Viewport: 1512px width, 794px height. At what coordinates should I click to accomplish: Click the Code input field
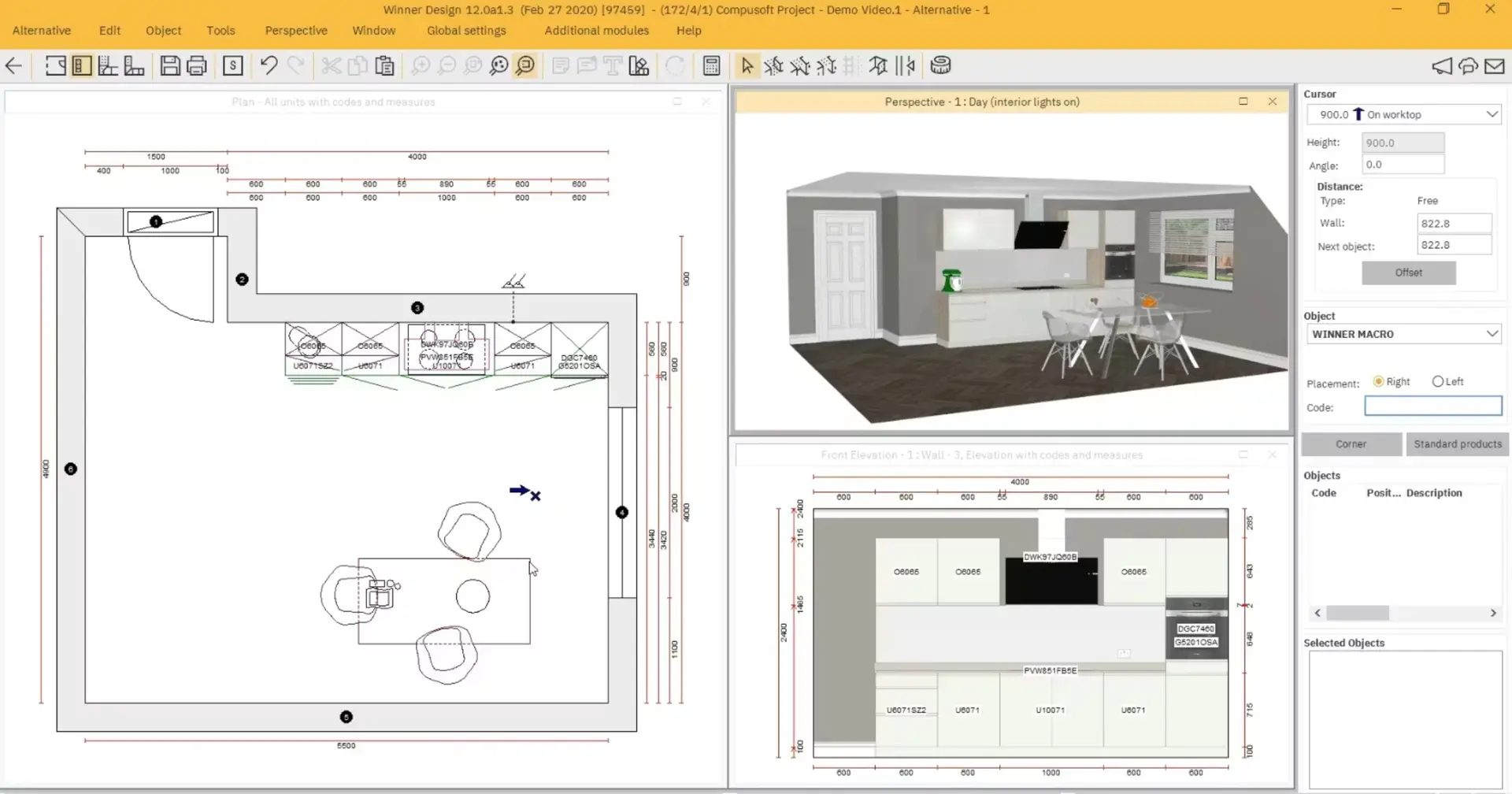coord(1432,406)
